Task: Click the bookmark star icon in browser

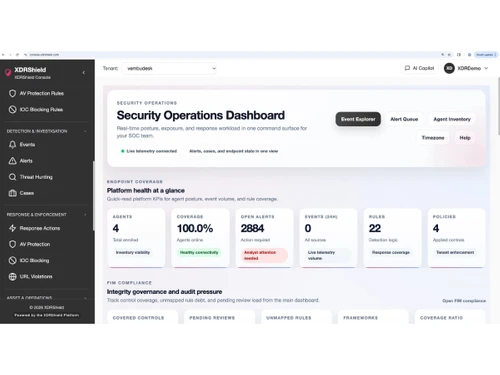Action: click(x=449, y=55)
